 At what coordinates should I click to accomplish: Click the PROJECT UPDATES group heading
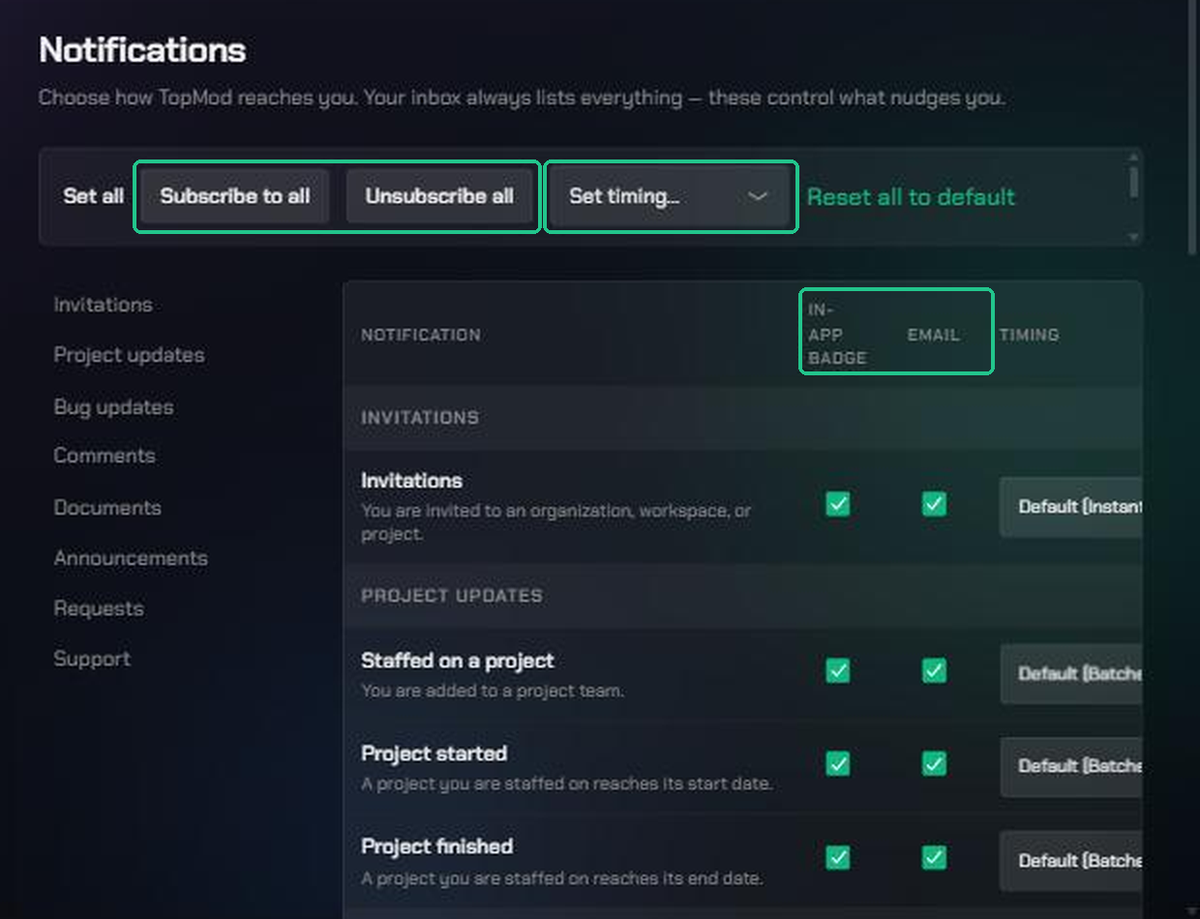coord(452,596)
